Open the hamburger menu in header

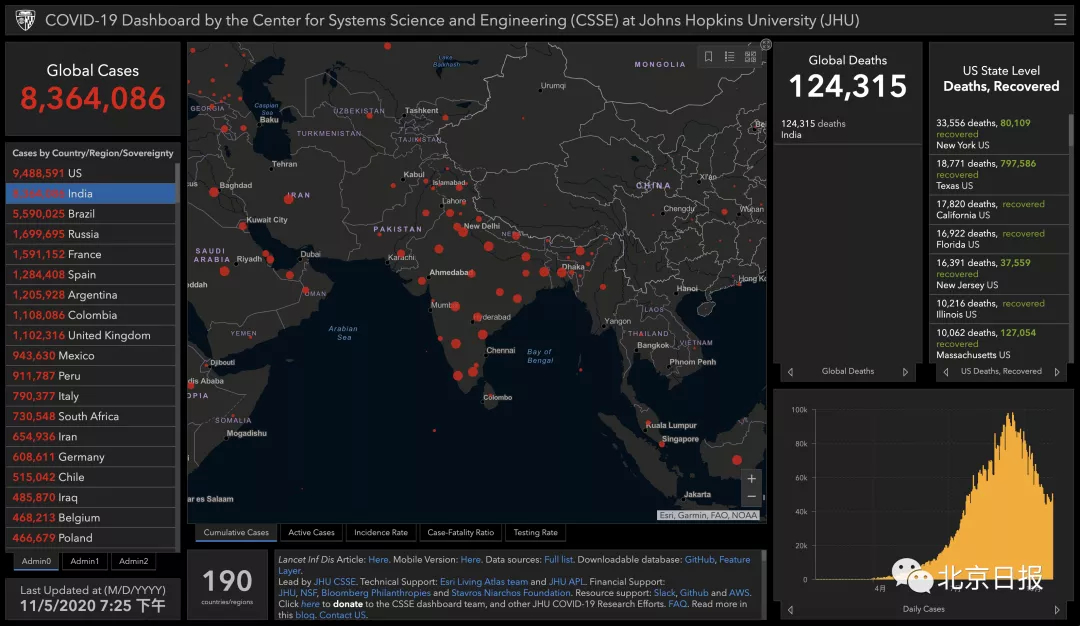tap(1060, 20)
